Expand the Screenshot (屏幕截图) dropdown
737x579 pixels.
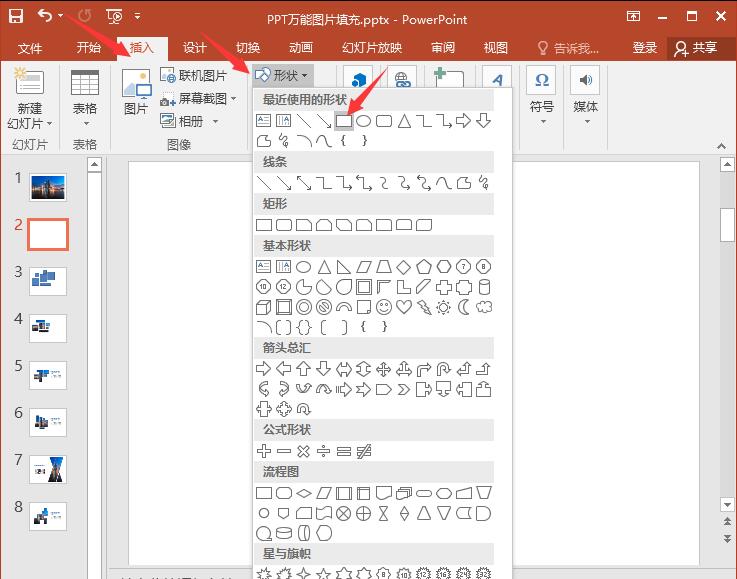pyautogui.click(x=234, y=98)
